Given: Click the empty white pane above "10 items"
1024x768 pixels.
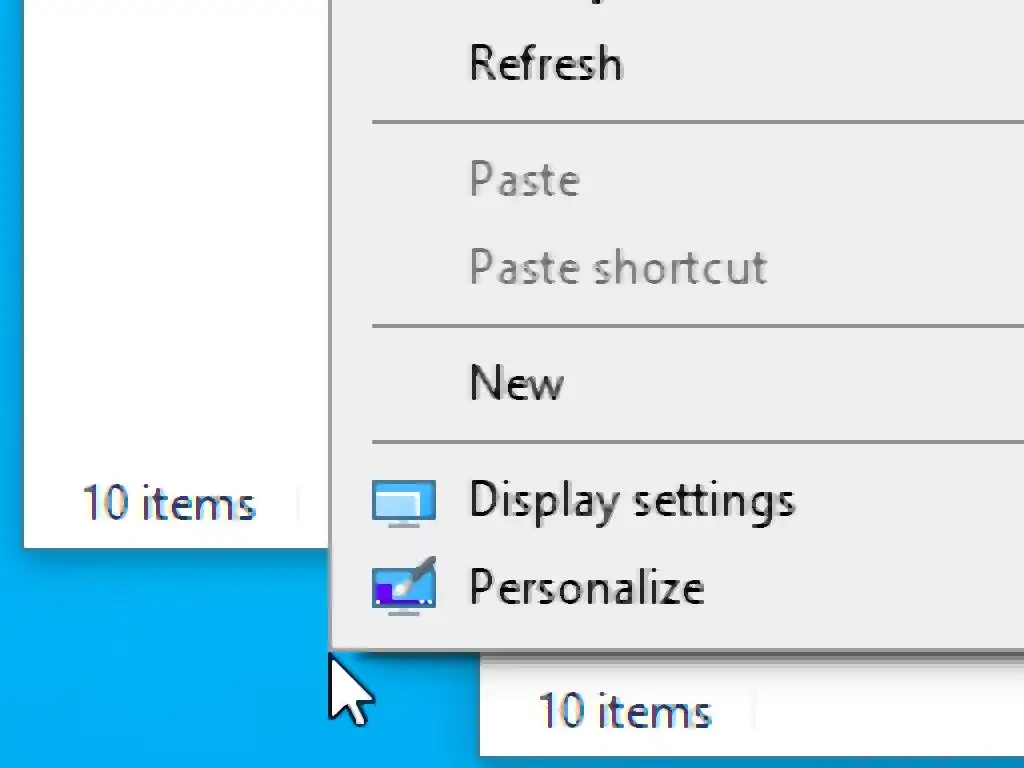Looking at the screenshot, I should pyautogui.click(x=170, y=250).
